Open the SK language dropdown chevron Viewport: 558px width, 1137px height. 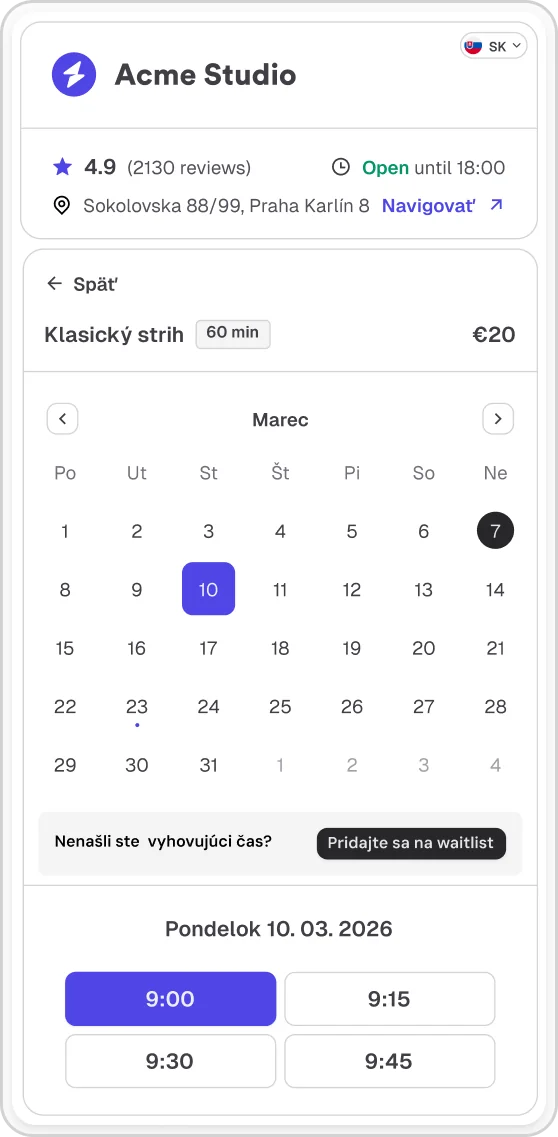(517, 46)
